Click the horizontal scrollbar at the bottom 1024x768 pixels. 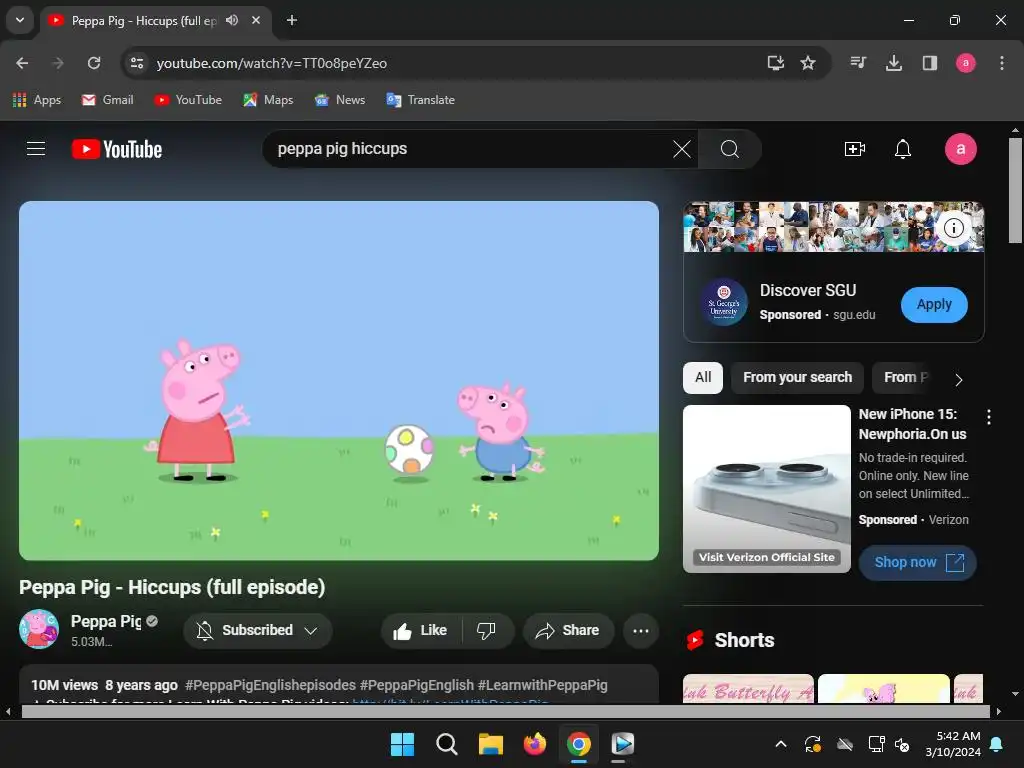pos(505,711)
